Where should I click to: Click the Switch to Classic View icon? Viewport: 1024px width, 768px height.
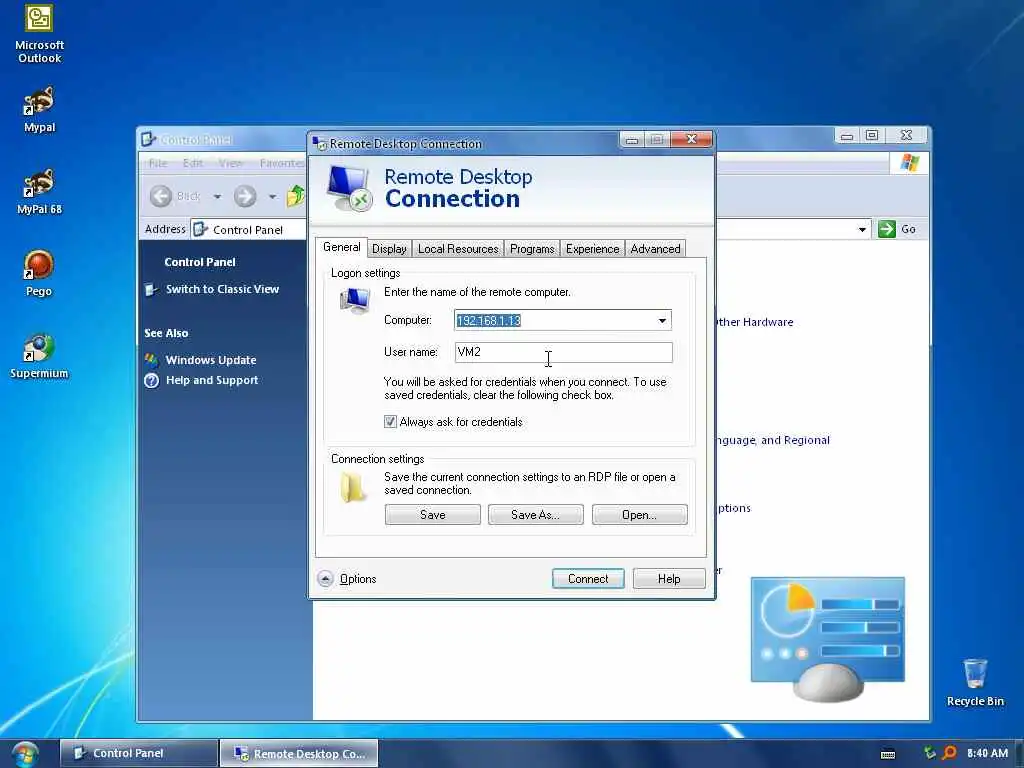[151, 289]
